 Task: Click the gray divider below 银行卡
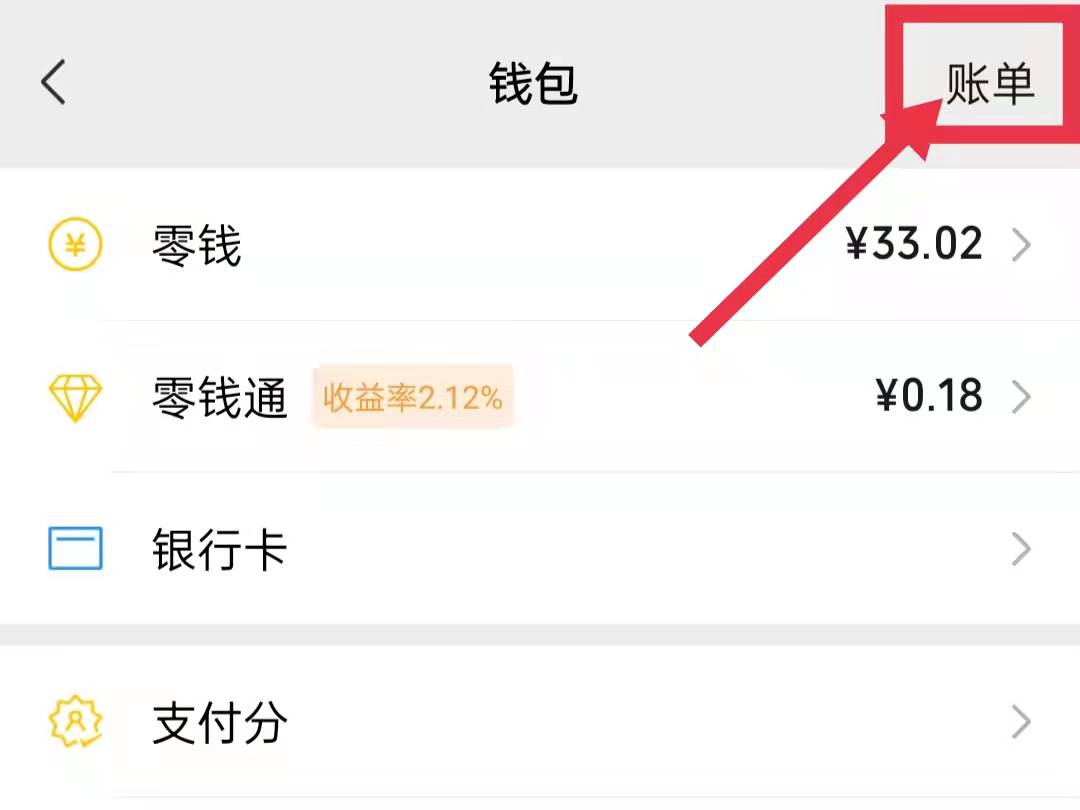coord(540,635)
